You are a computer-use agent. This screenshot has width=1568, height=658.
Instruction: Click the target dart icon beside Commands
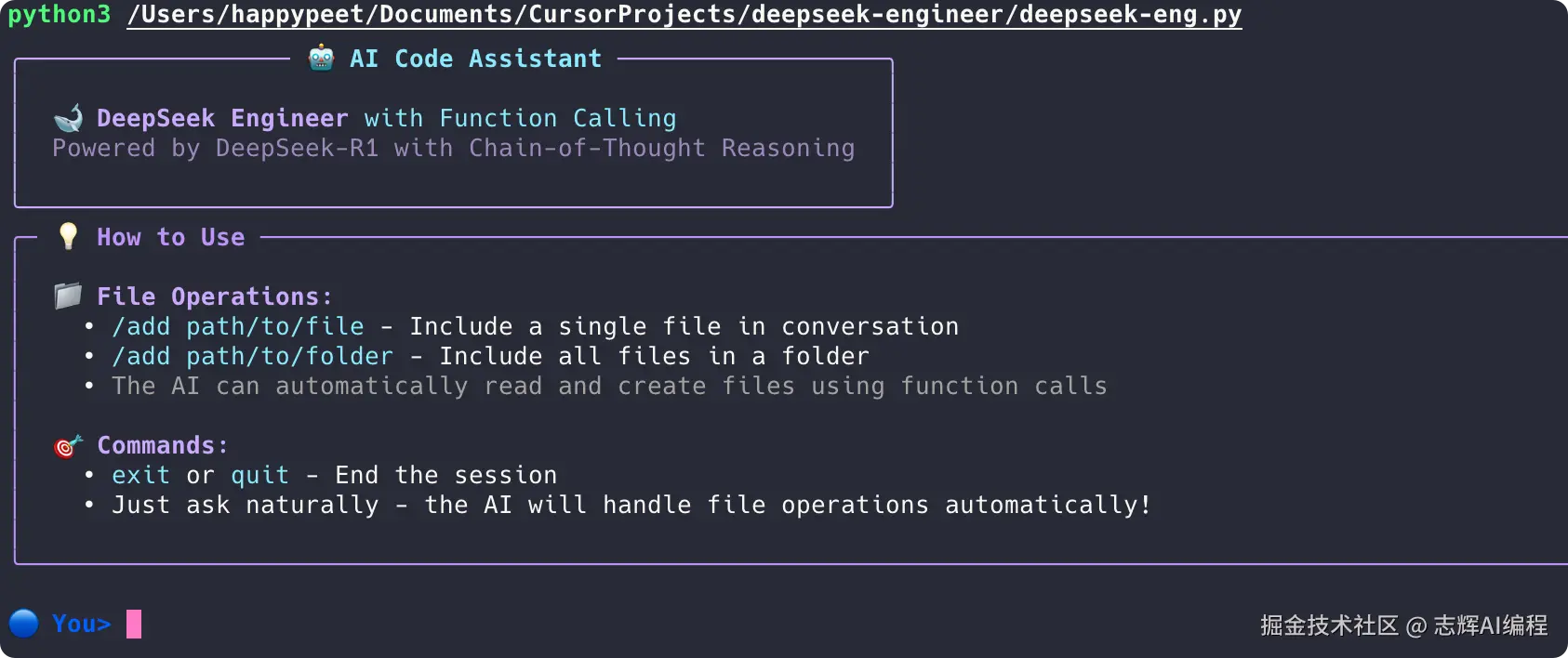[68, 446]
